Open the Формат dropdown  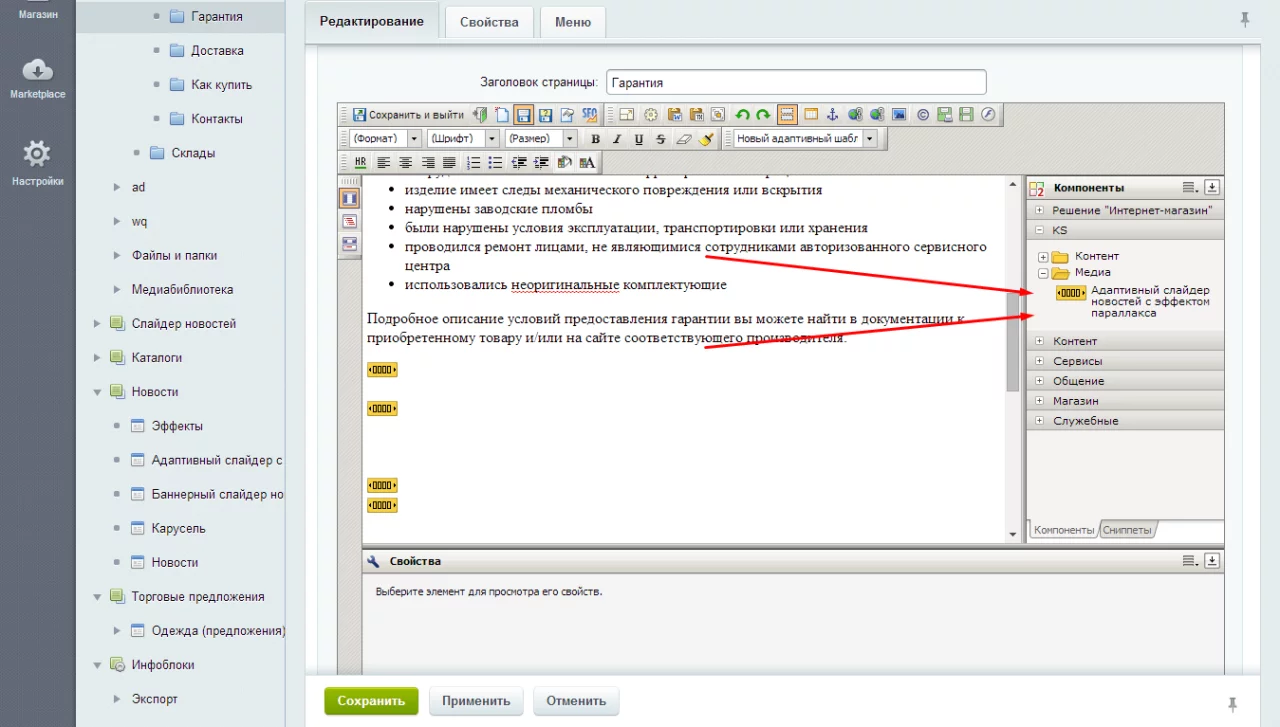(x=386, y=139)
